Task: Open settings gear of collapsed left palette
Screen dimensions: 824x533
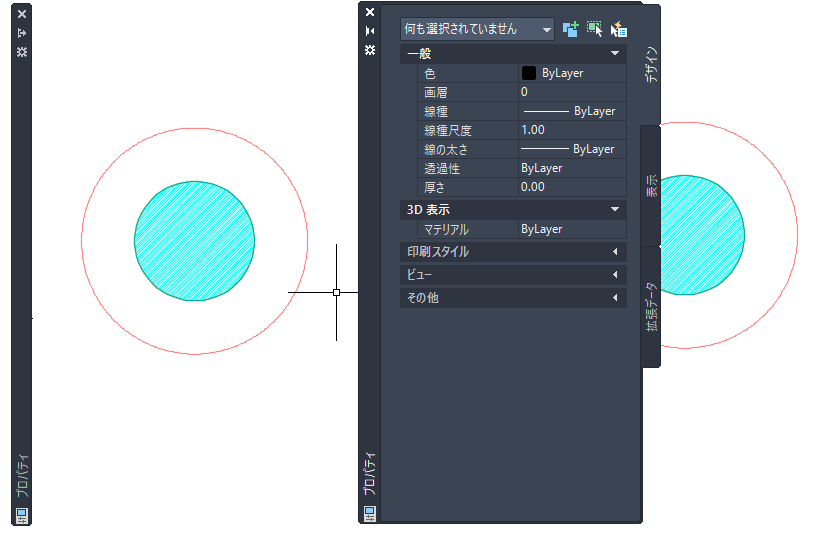Action: (22, 52)
